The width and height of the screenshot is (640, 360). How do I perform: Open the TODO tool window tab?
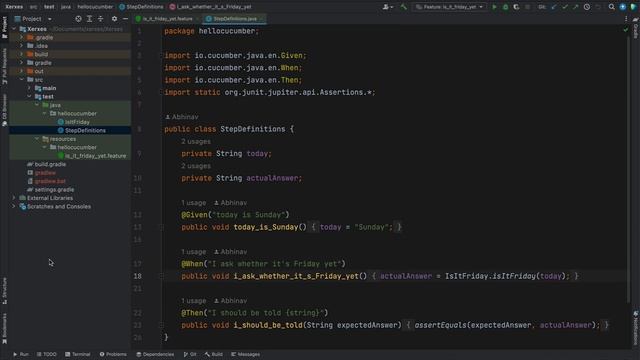(47, 354)
